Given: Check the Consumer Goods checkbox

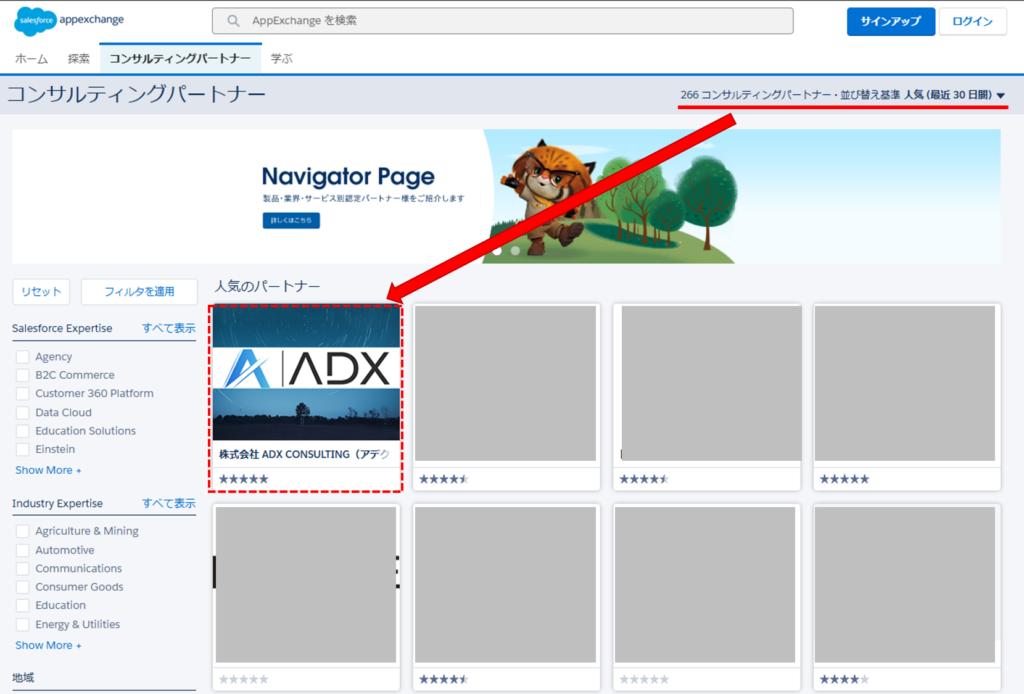Looking at the screenshot, I should pyautogui.click(x=22, y=587).
